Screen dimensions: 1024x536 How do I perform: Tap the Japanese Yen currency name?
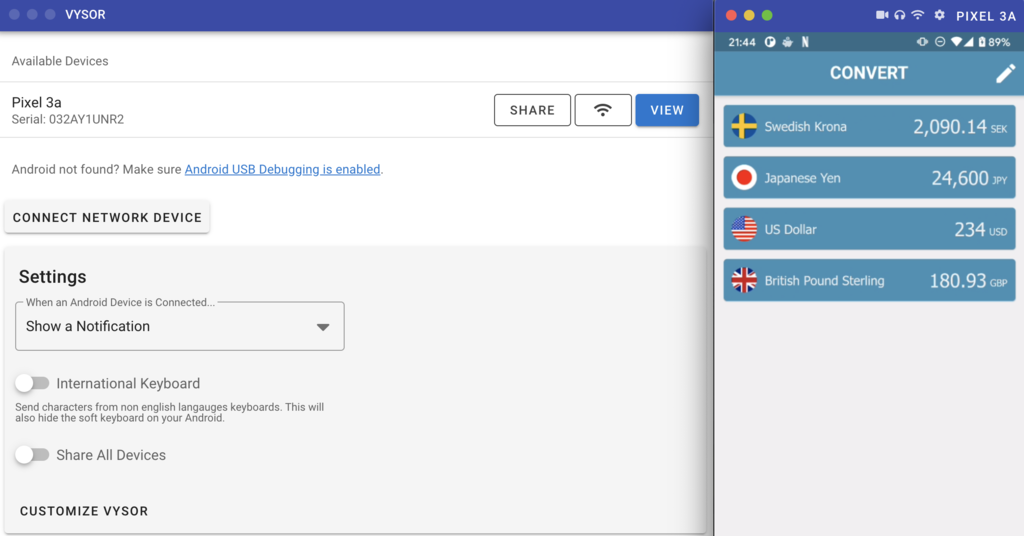[x=802, y=178]
